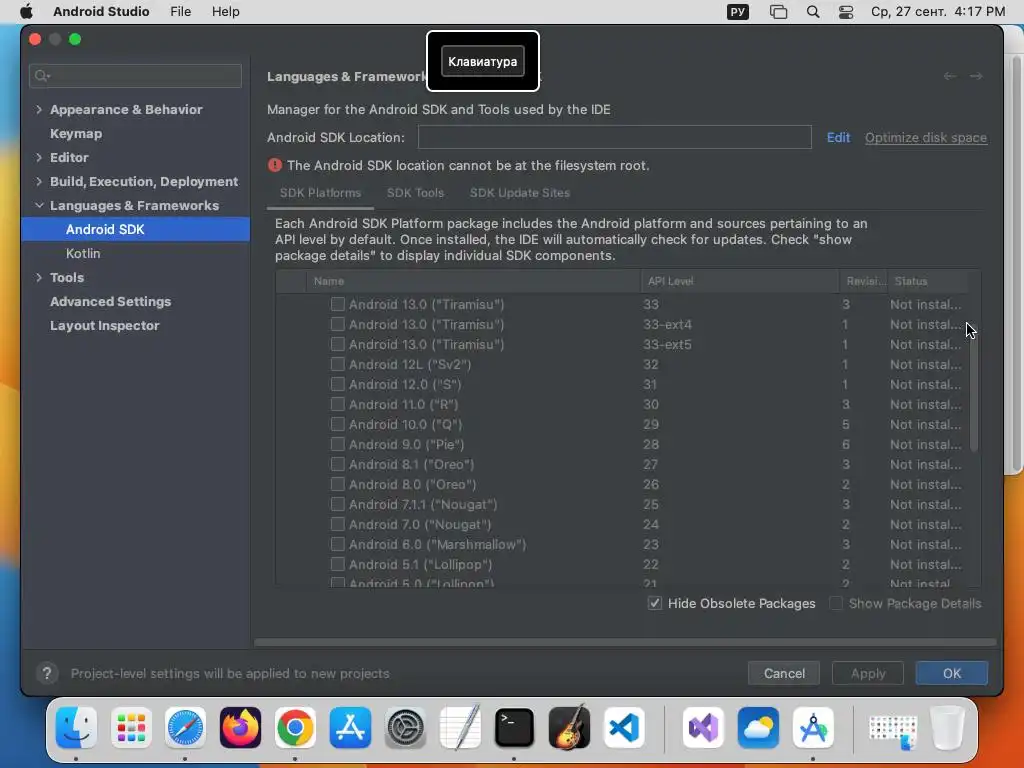The image size is (1024, 768).
Task: Expand Build, Execution, Deployment section
Action: (39, 182)
